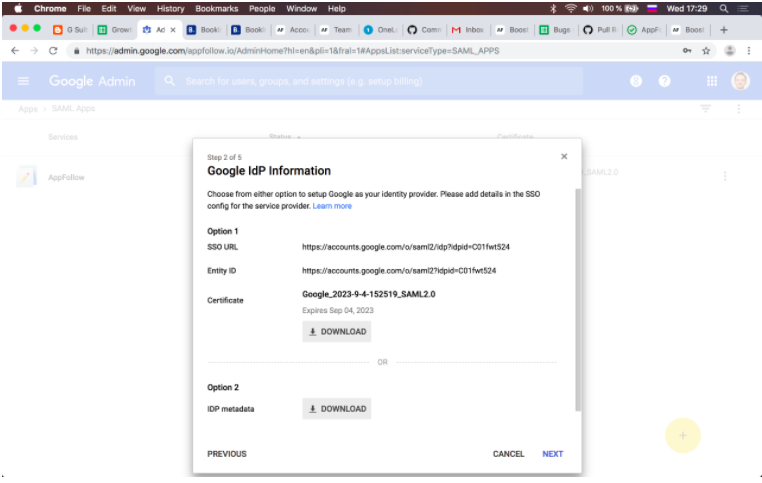Open the Learn more link
Viewport: 762px width, 483px height.
[332, 206]
